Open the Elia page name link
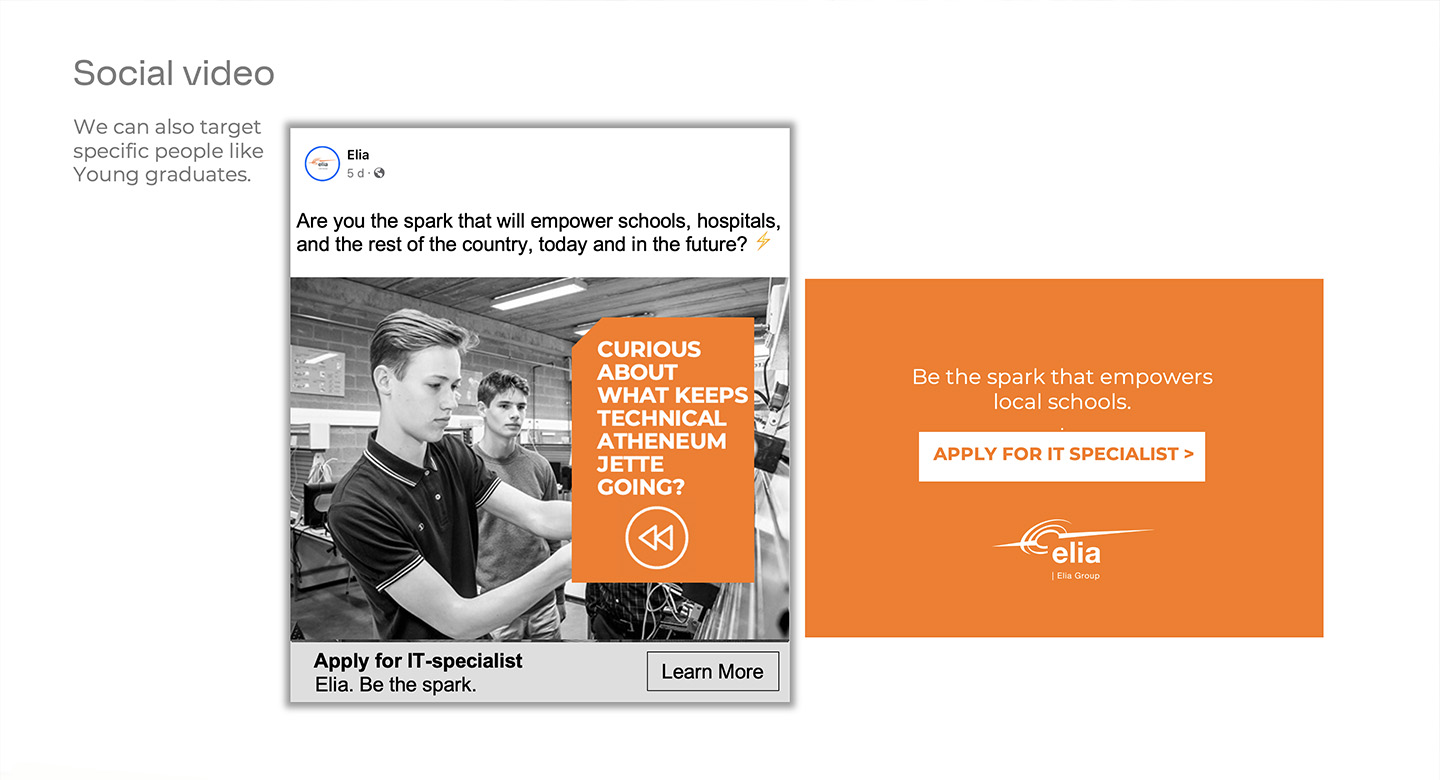 click(x=358, y=155)
